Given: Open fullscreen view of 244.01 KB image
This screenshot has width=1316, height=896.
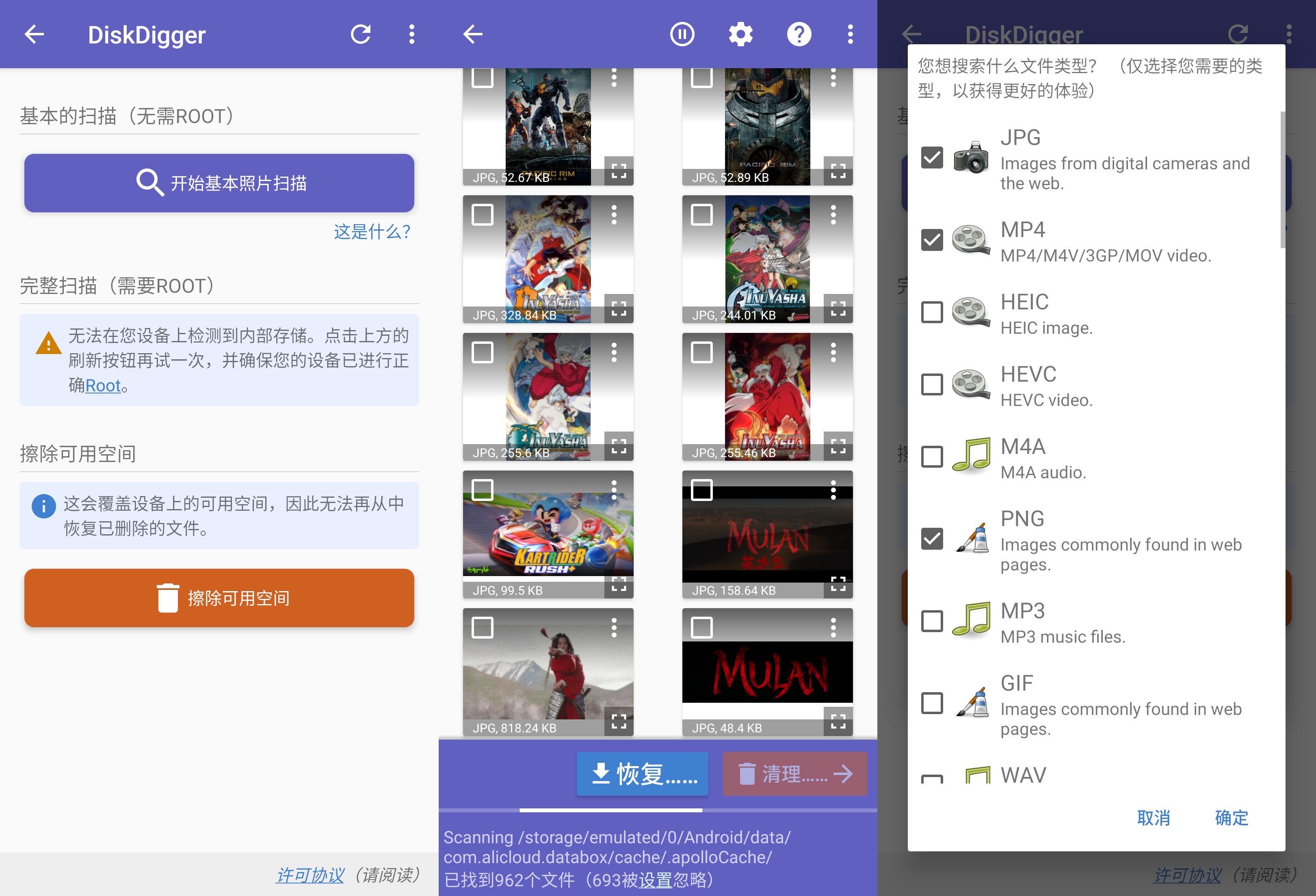Looking at the screenshot, I should pyautogui.click(x=838, y=309).
